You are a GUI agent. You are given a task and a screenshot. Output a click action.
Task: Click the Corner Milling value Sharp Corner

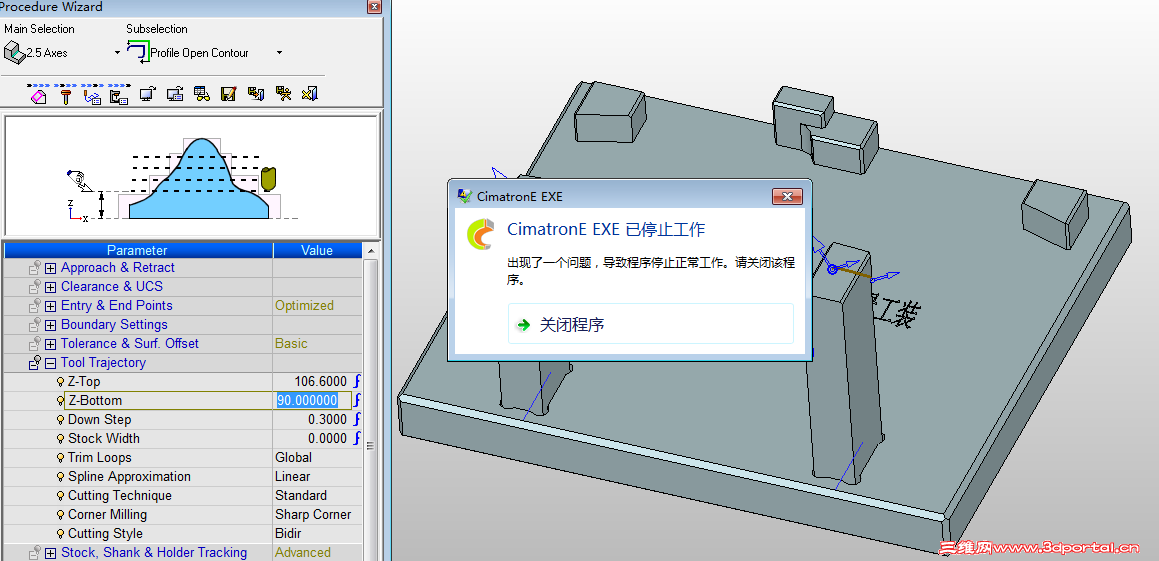pyautogui.click(x=313, y=514)
